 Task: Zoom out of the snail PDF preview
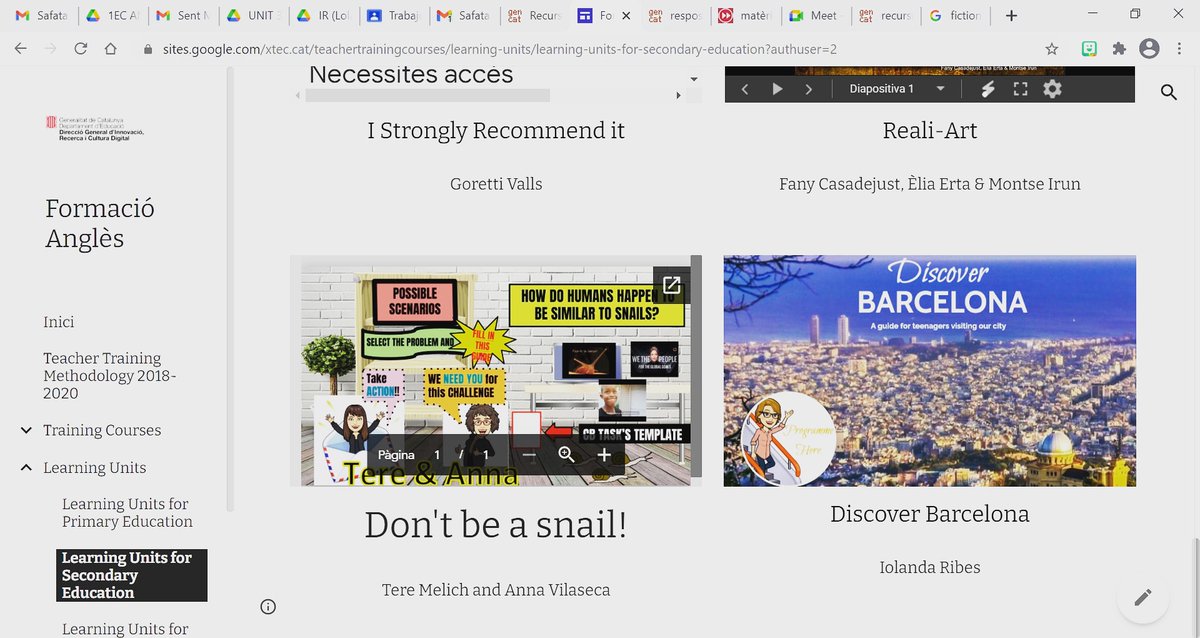pos(529,455)
